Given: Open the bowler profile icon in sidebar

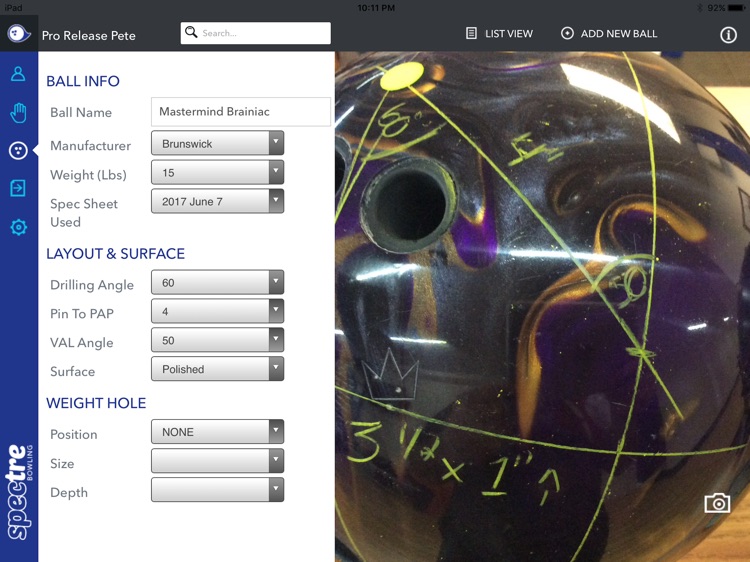Looking at the screenshot, I should point(18,74).
